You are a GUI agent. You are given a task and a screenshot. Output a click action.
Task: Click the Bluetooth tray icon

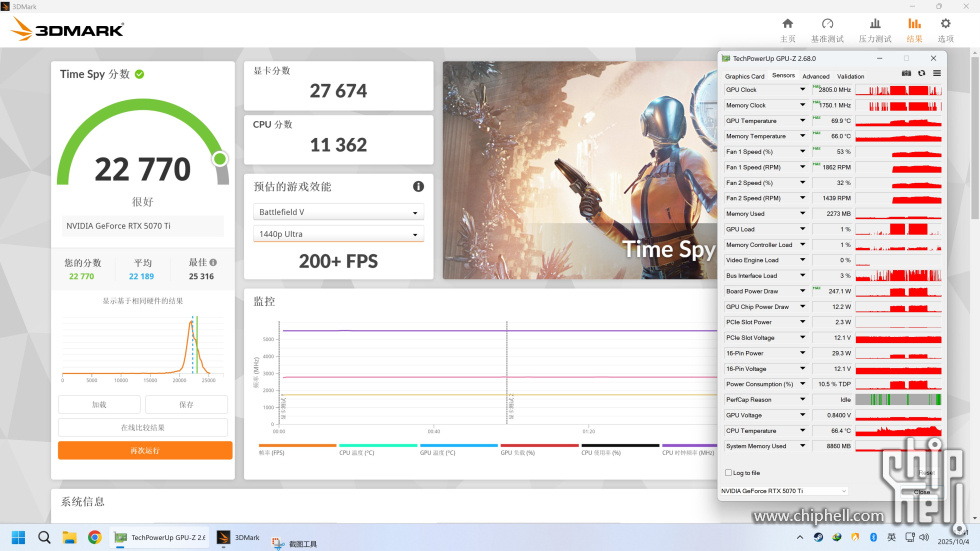click(x=874, y=537)
